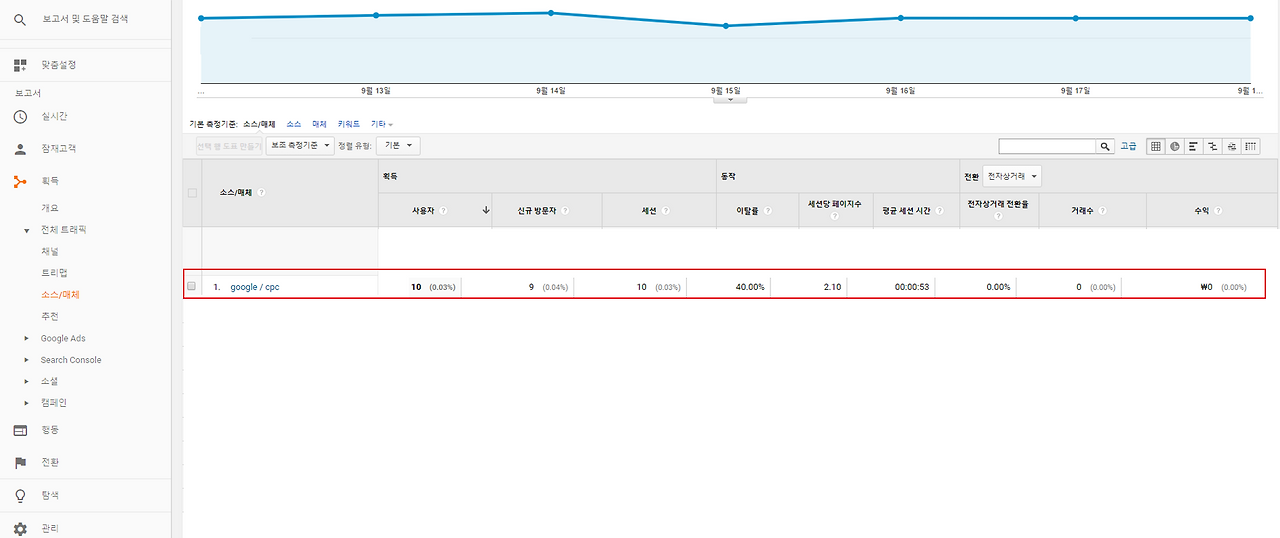The height and width of the screenshot is (538, 1280).
Task: Click help icon next to 이탈률
Action: (x=767, y=211)
